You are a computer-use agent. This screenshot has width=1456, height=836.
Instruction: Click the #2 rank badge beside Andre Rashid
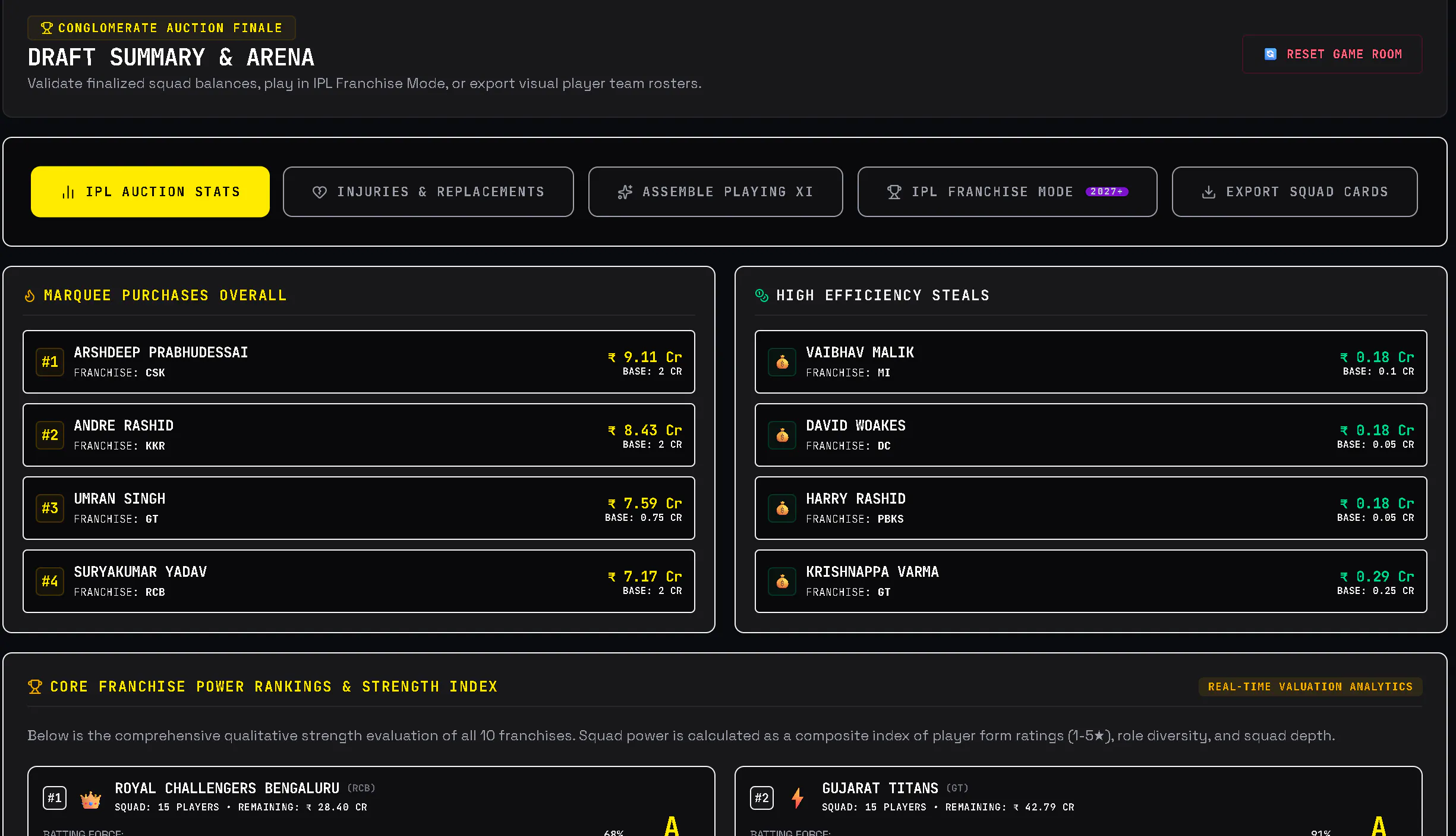pyautogui.click(x=50, y=435)
